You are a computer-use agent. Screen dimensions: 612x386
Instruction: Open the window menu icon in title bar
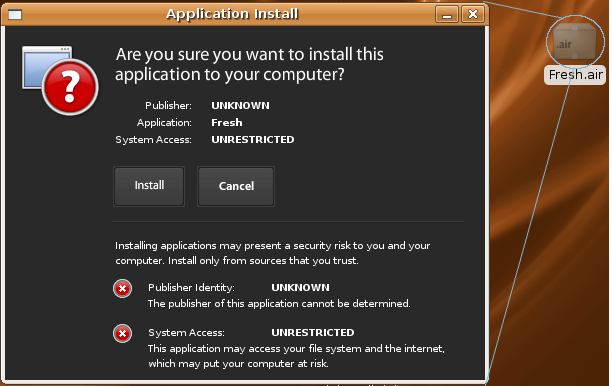pos(15,14)
